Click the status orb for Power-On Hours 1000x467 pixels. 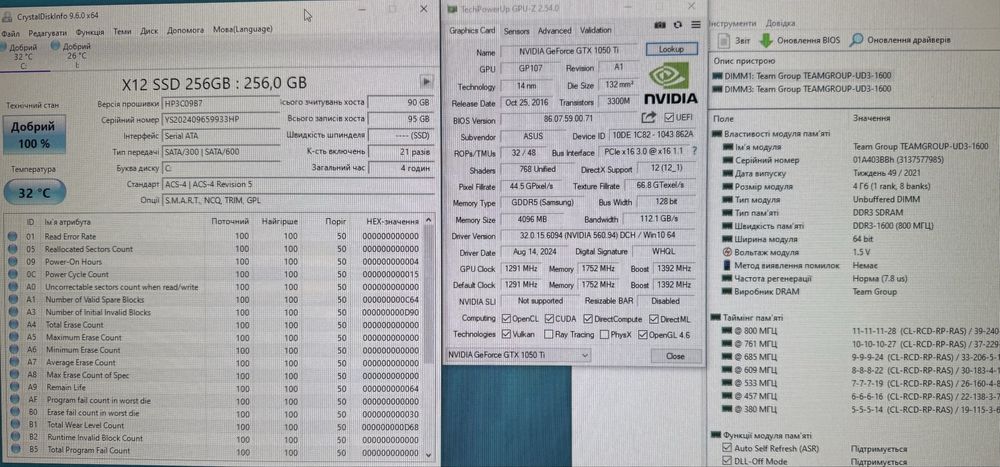[12, 262]
